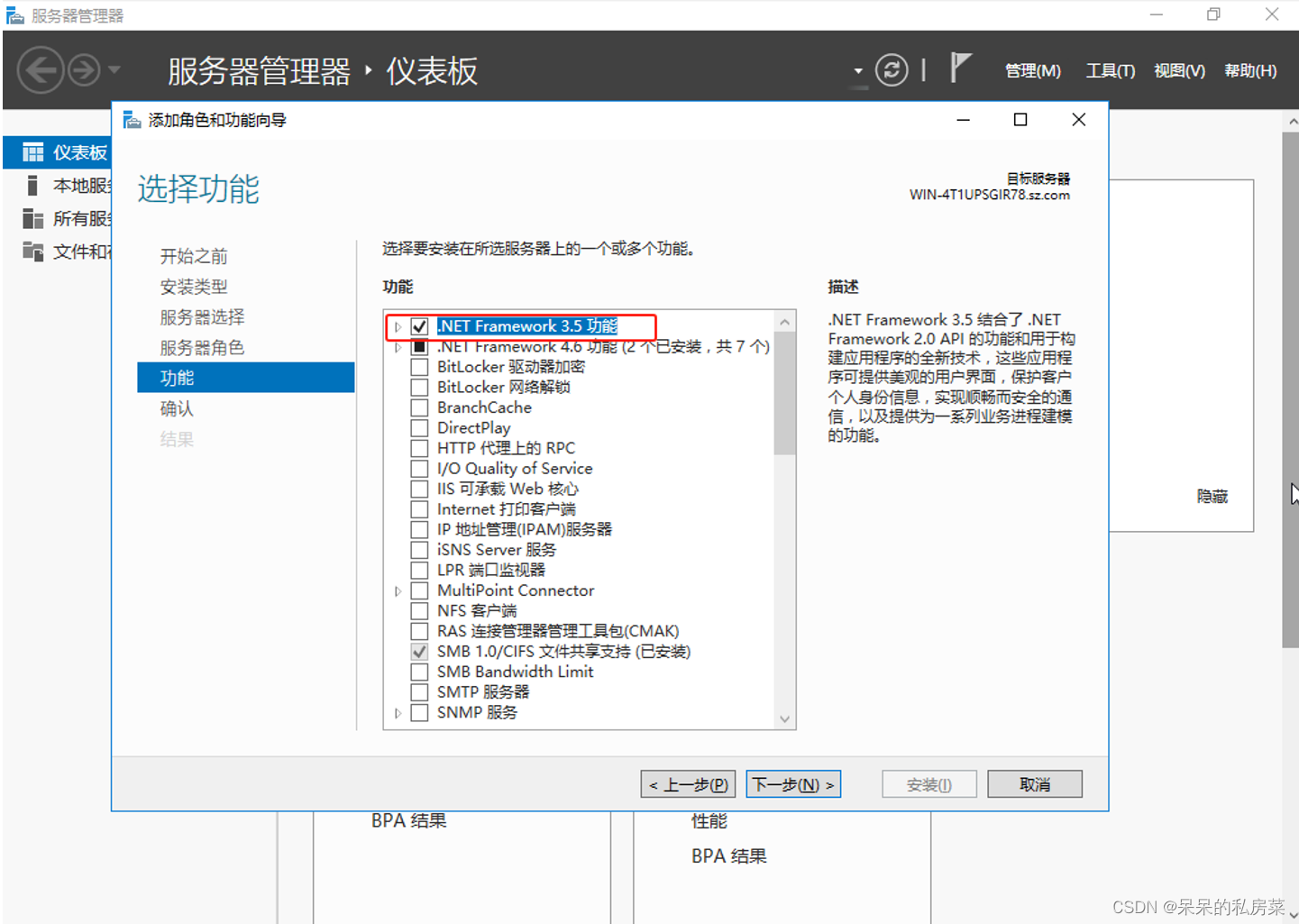
Task: Go to the 服务器角色 wizard step
Action: (x=202, y=348)
